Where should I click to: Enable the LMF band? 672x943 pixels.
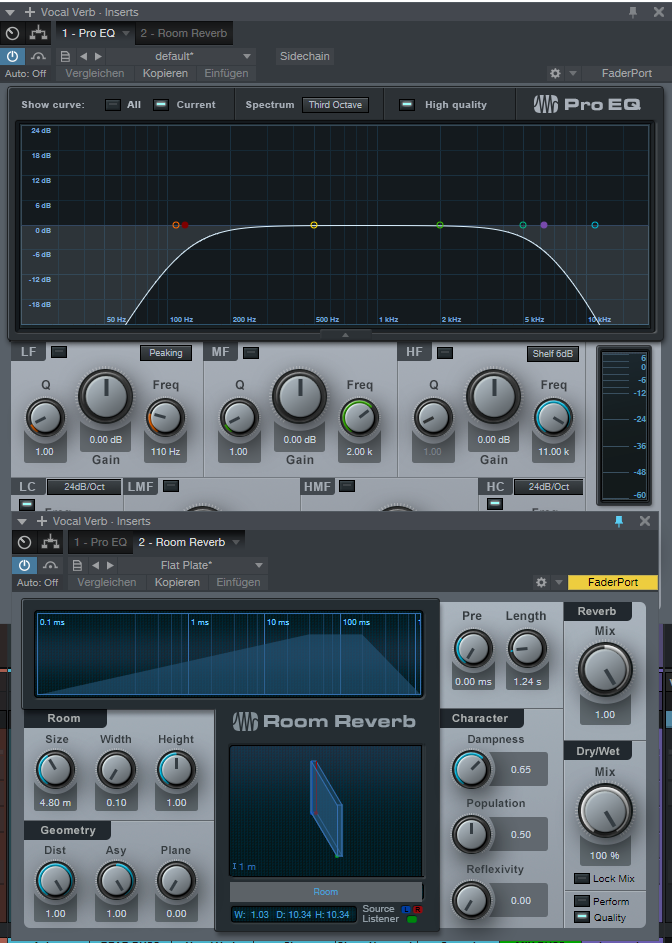point(171,486)
